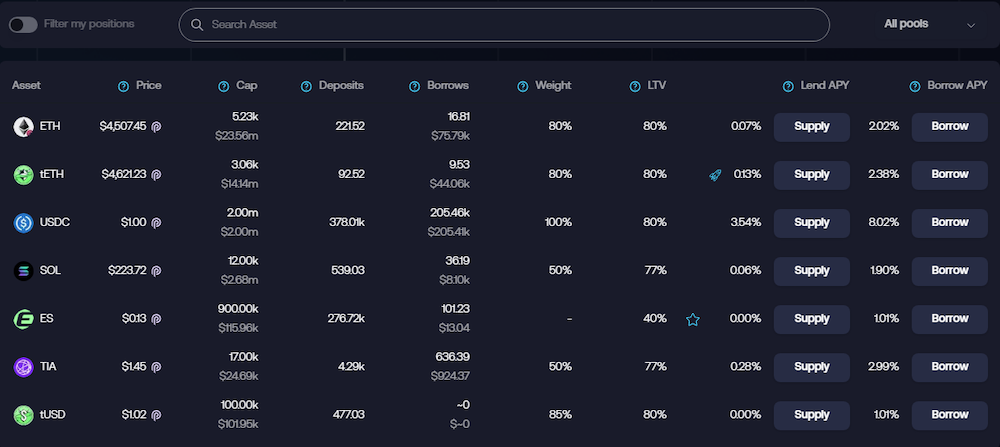Click the oracle icon beside SOL price
The image size is (1000, 447).
[156, 271]
